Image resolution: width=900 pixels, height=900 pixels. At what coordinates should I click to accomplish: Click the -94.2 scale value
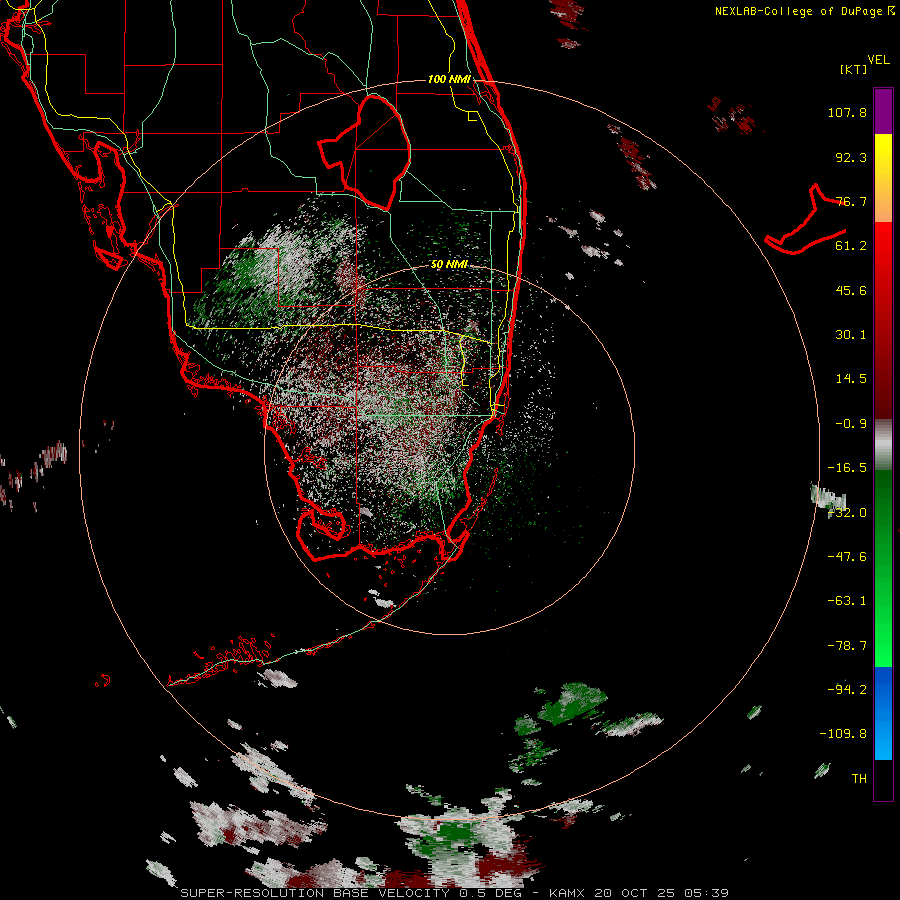pyautogui.click(x=847, y=689)
